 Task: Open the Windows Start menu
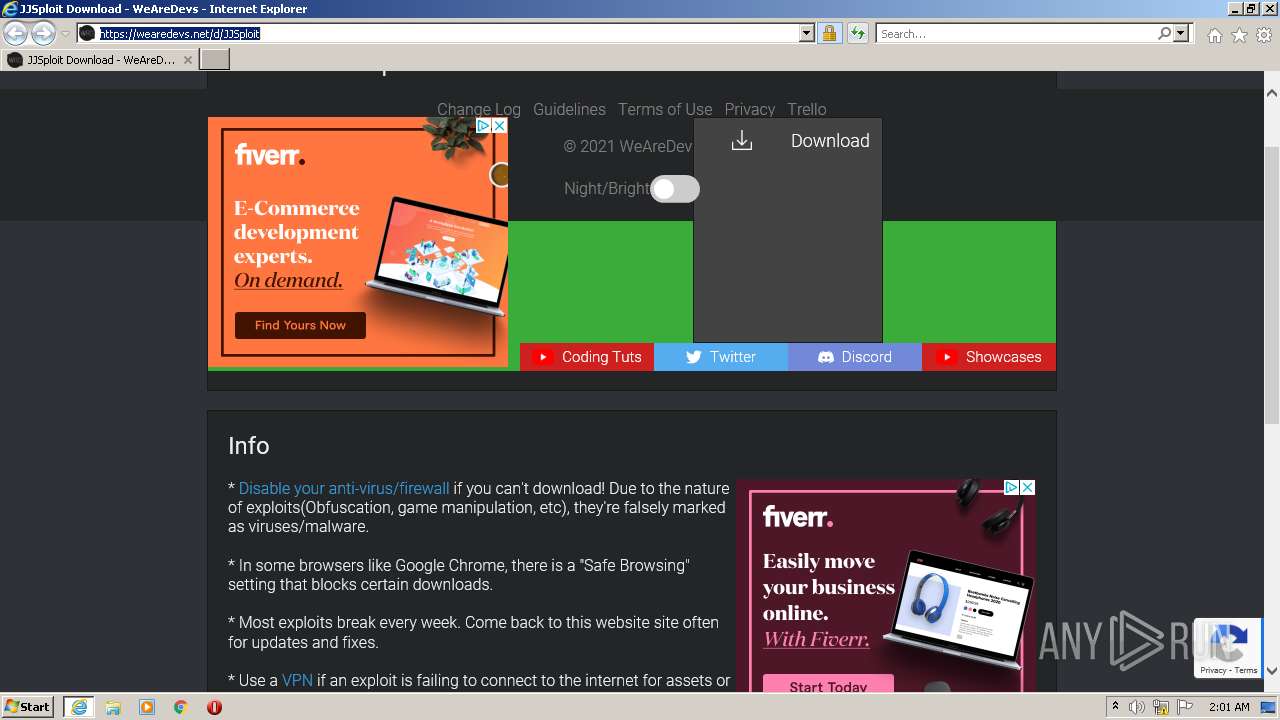[28, 707]
